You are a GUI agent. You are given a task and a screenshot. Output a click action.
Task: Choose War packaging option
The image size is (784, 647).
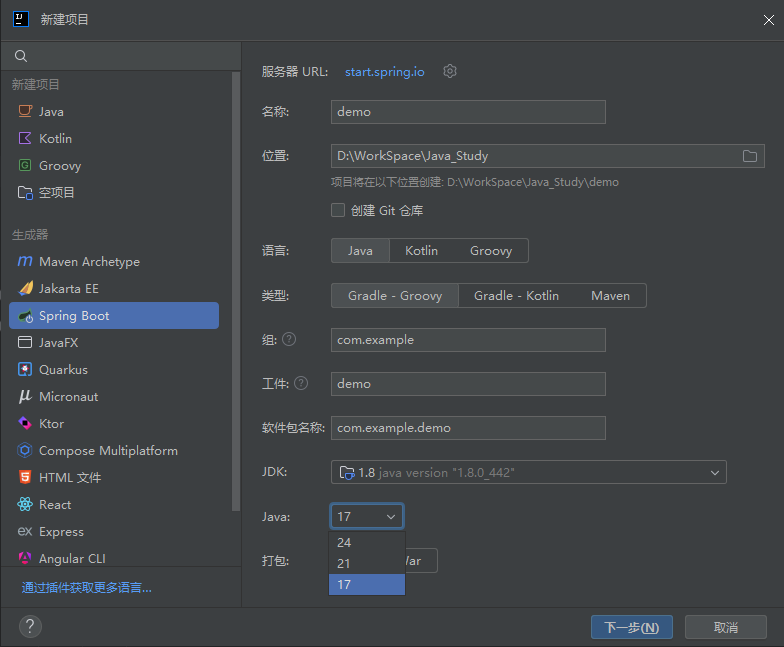420,561
